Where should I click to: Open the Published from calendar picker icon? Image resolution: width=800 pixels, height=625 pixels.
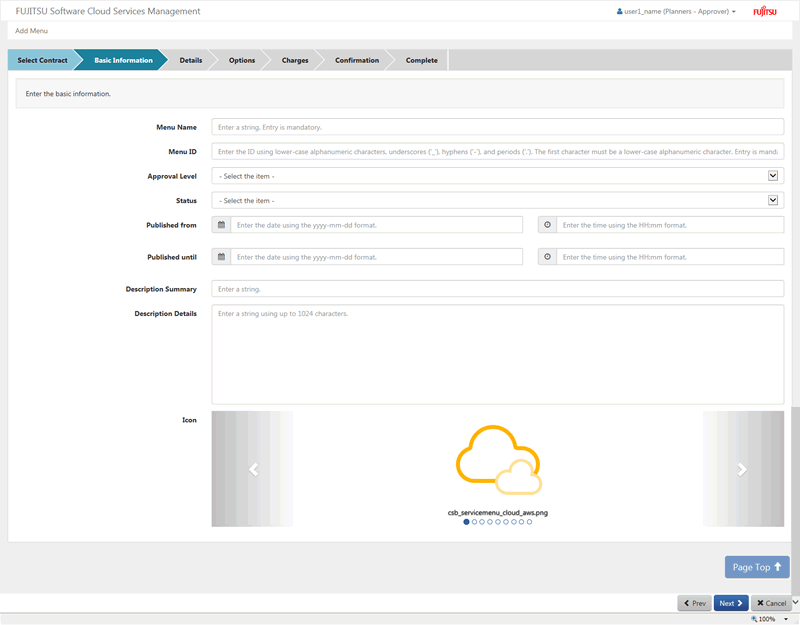[x=221, y=225]
